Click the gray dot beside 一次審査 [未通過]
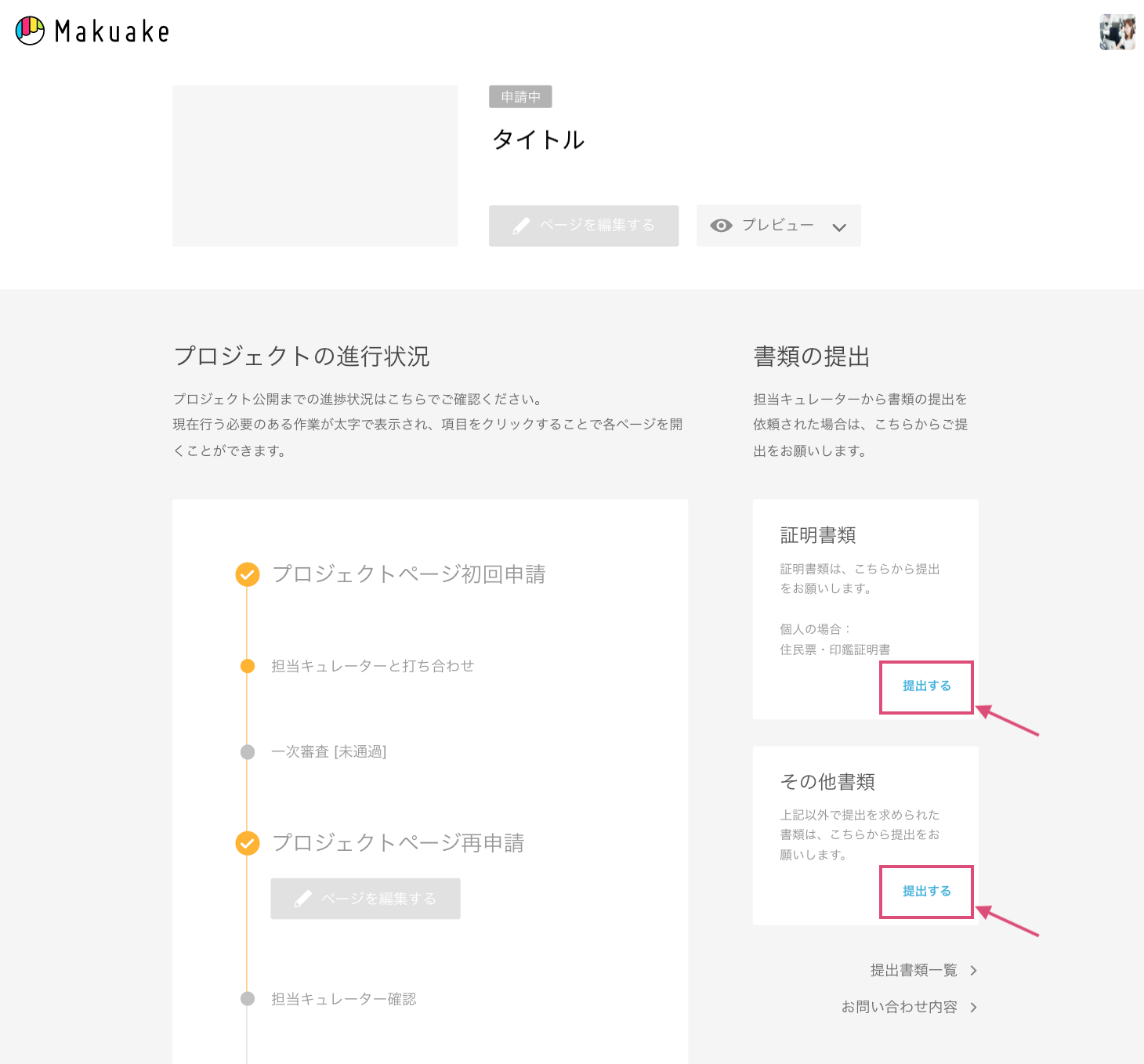1144x1064 pixels. pyautogui.click(x=248, y=751)
